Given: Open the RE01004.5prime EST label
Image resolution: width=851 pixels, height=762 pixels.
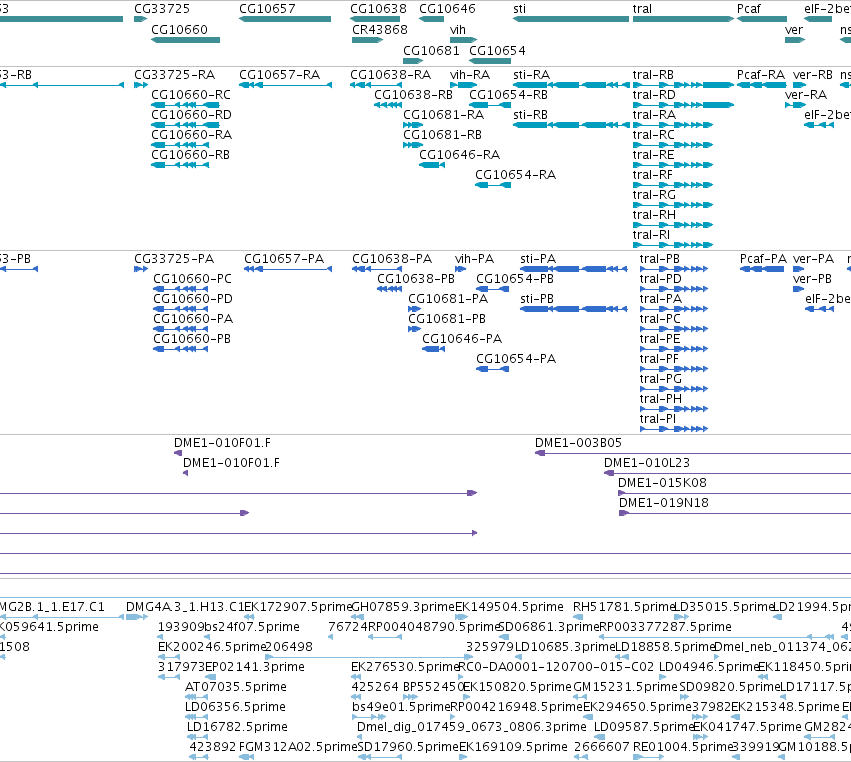Looking at the screenshot, I should [683, 747].
